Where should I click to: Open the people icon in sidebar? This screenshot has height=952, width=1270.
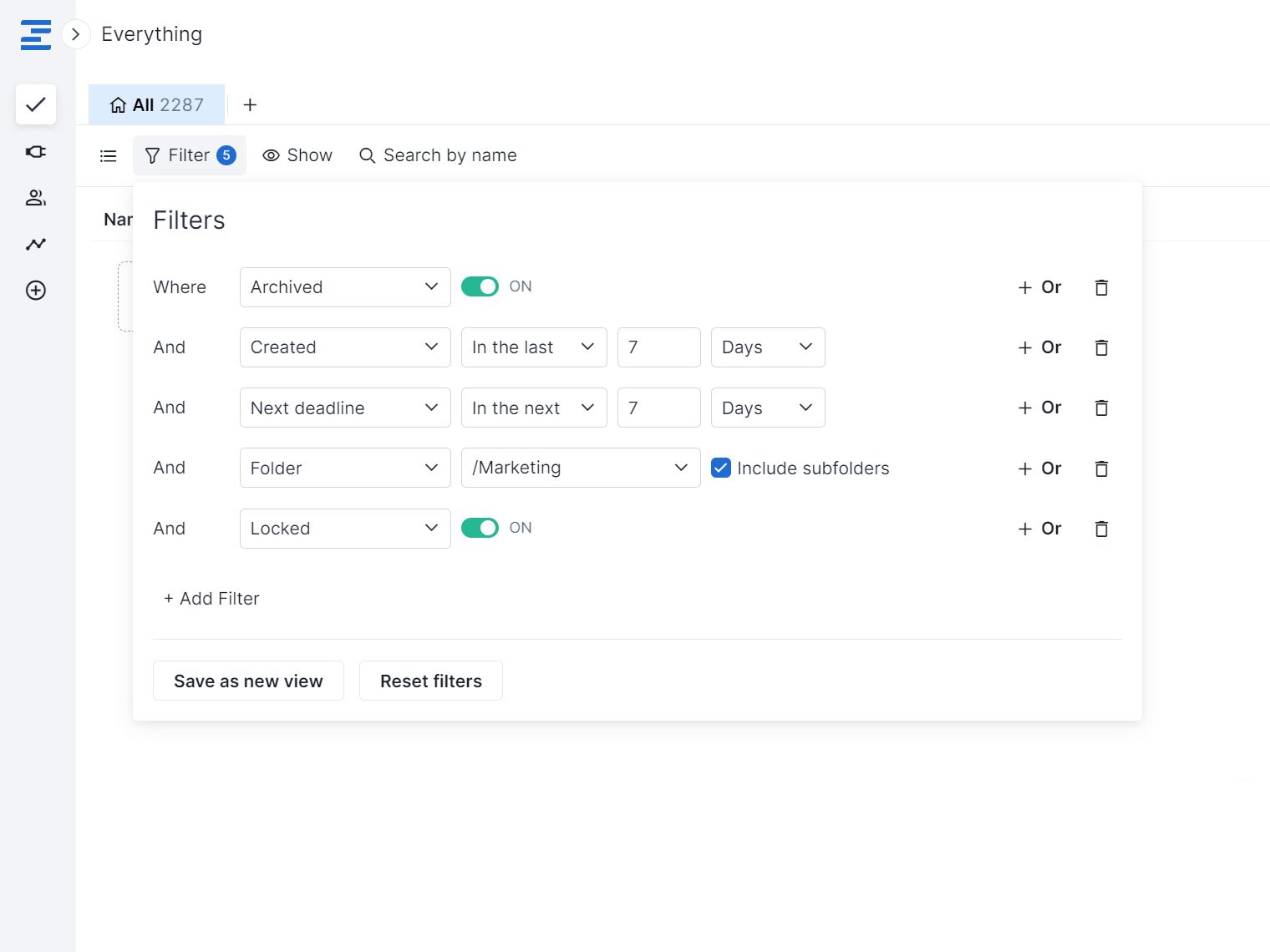[x=36, y=198]
